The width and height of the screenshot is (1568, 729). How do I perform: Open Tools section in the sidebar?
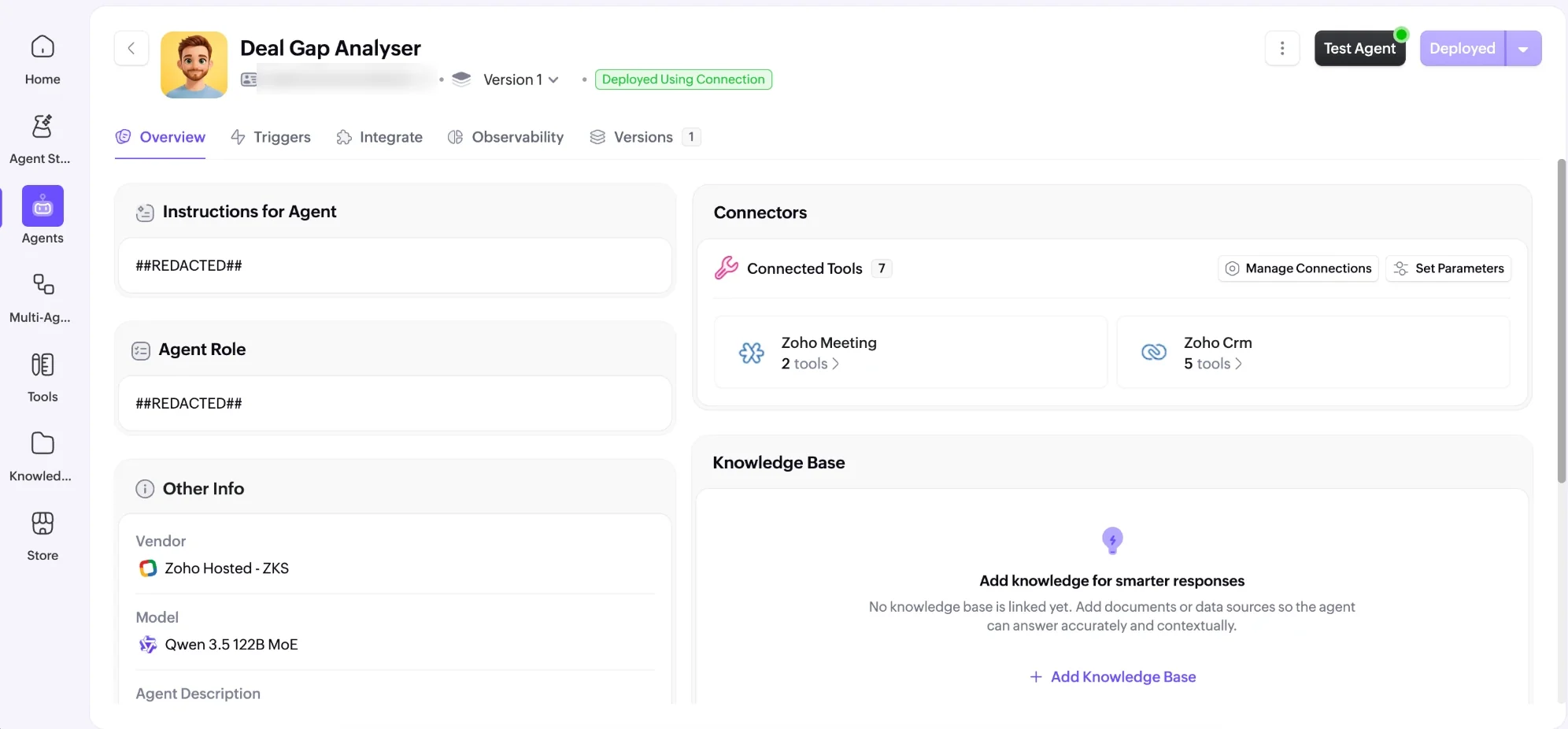point(43,378)
